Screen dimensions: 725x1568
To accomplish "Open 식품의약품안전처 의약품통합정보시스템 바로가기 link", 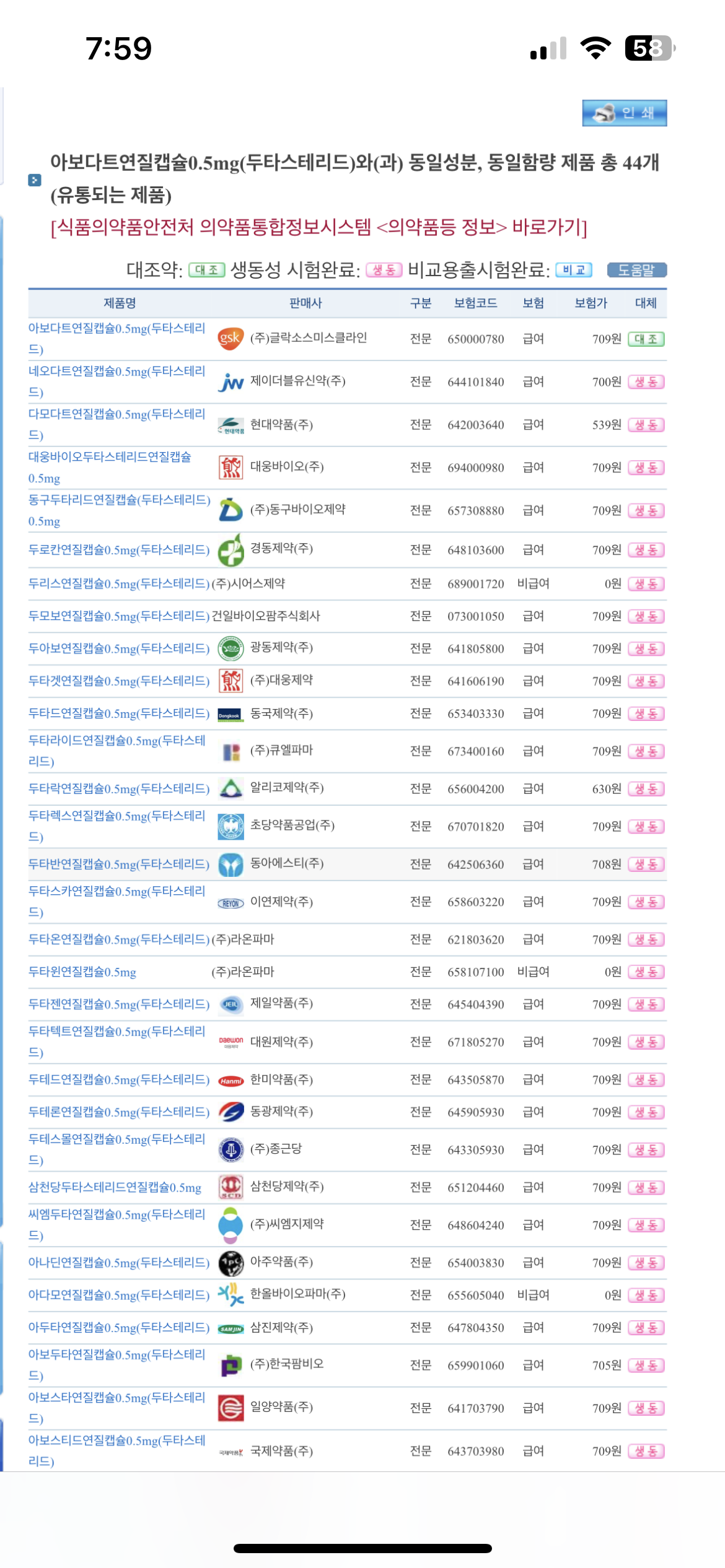I will (319, 227).
